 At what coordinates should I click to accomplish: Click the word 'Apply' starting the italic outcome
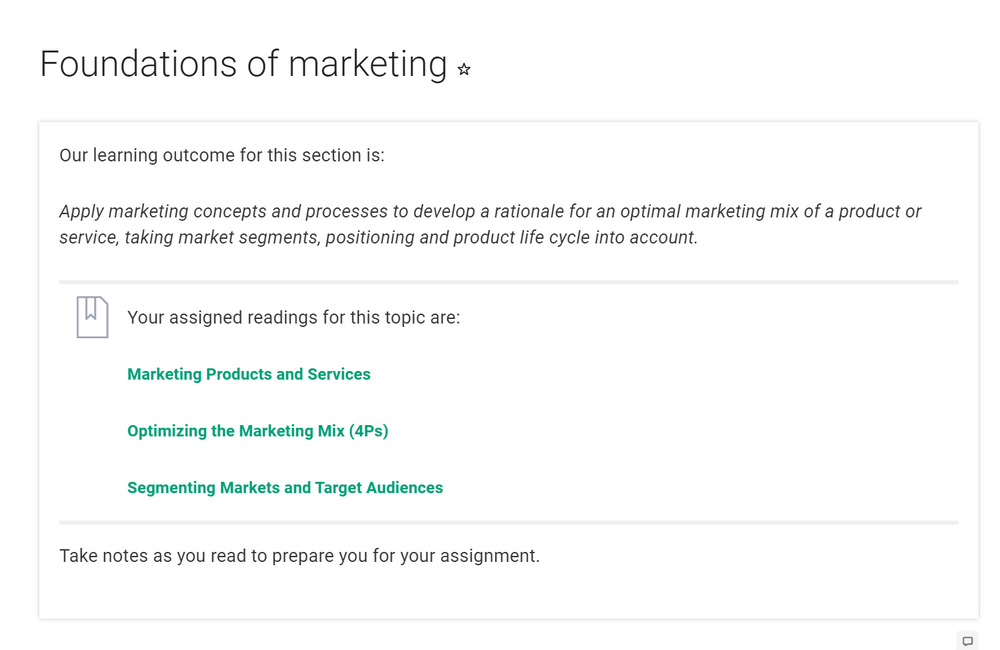point(81,212)
